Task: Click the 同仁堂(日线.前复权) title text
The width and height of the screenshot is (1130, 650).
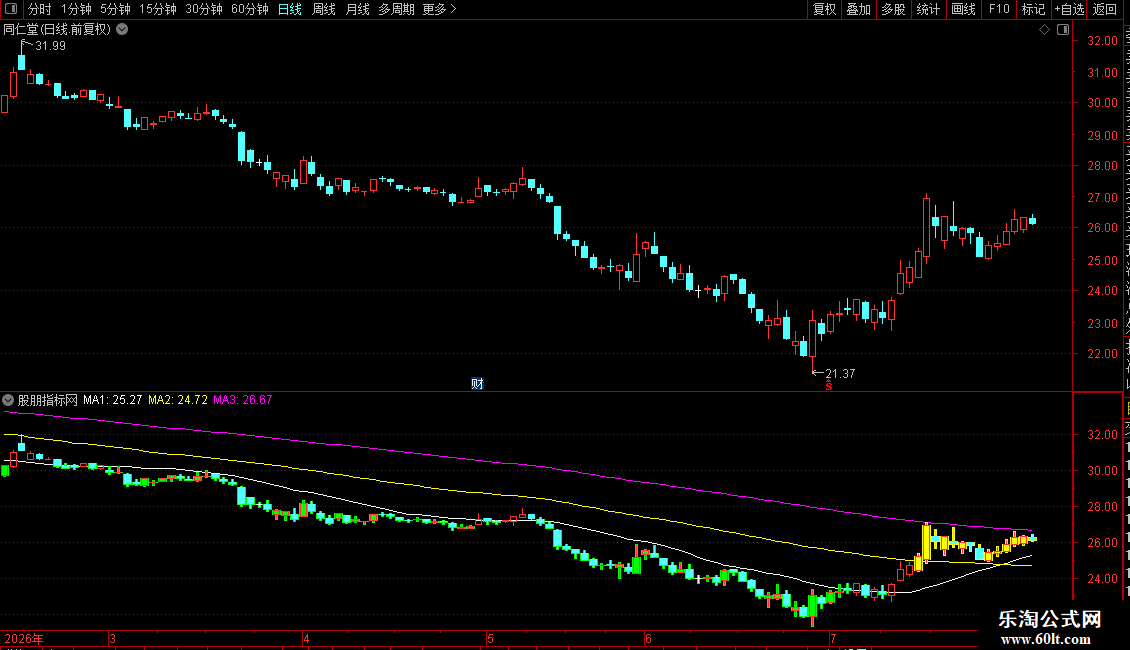Action: tap(57, 30)
